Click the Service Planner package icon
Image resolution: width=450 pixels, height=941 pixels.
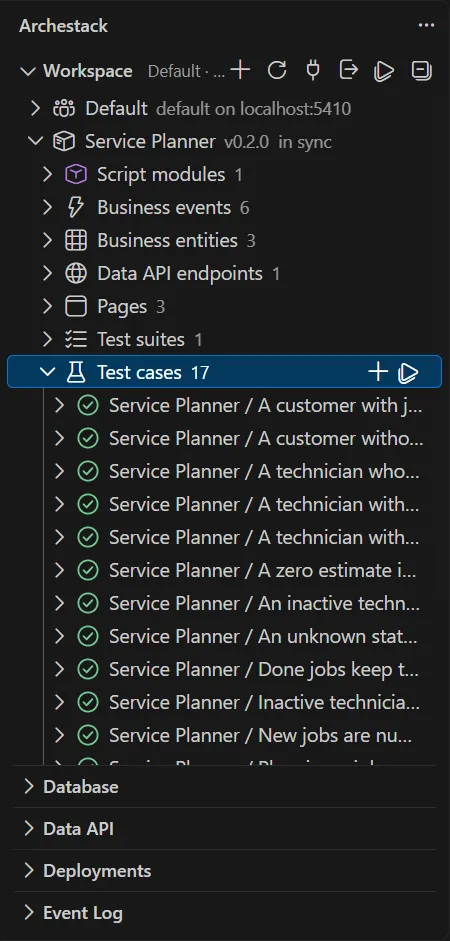[x=64, y=142]
